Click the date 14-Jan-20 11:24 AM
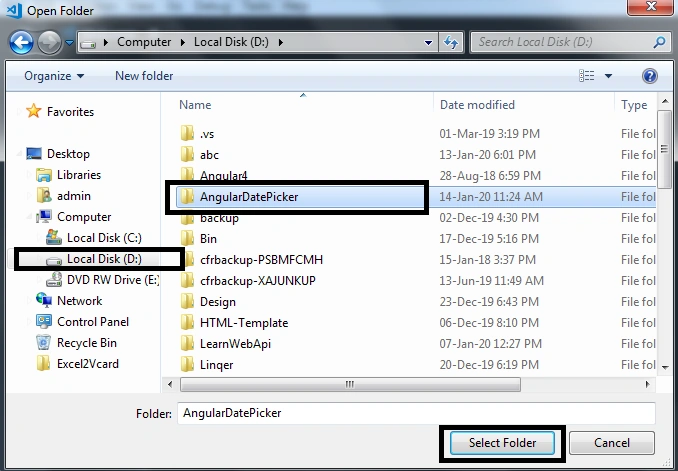Image resolution: width=678 pixels, height=471 pixels. click(x=491, y=197)
